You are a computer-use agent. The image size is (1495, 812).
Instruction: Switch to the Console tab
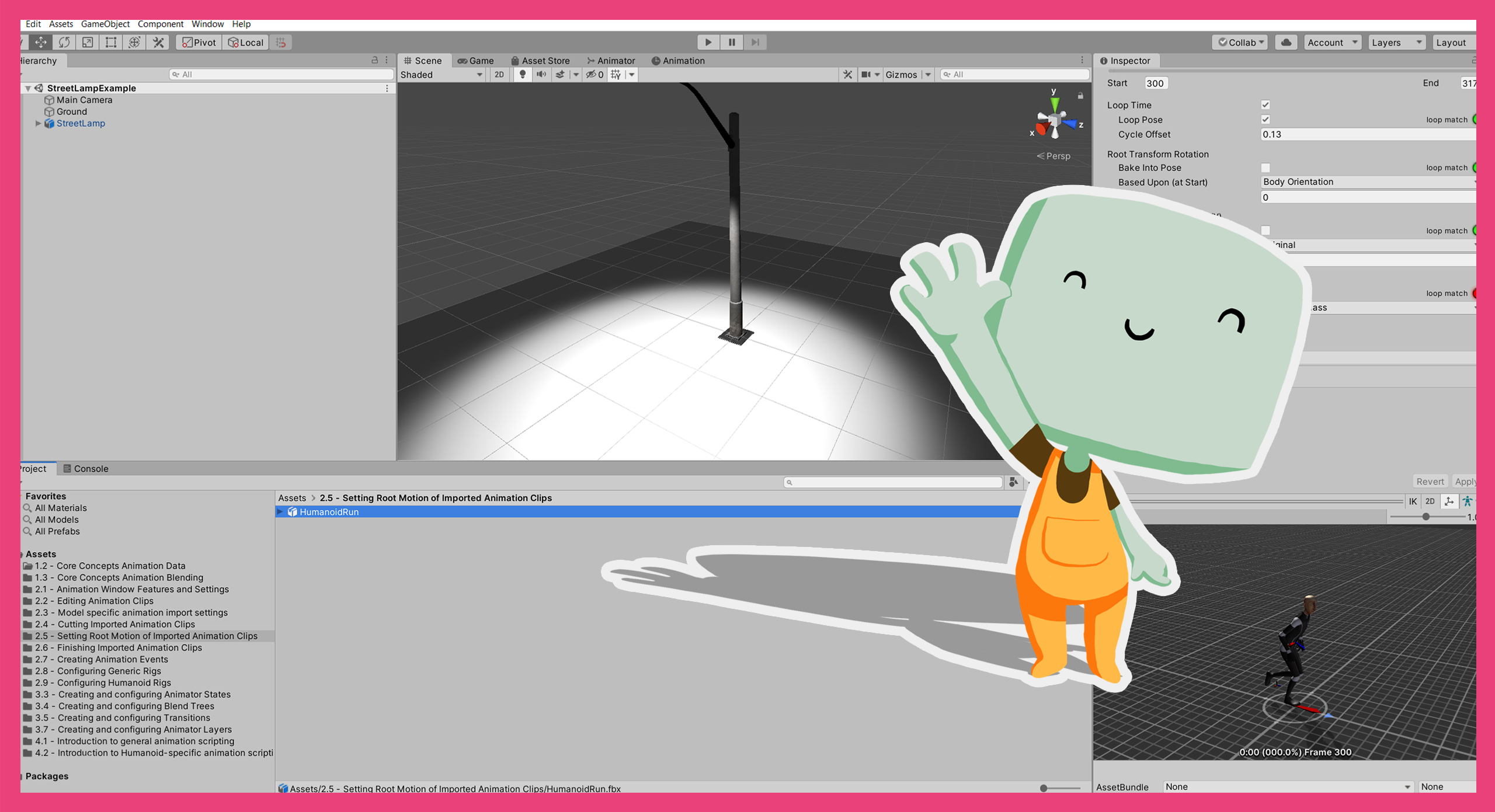point(86,469)
